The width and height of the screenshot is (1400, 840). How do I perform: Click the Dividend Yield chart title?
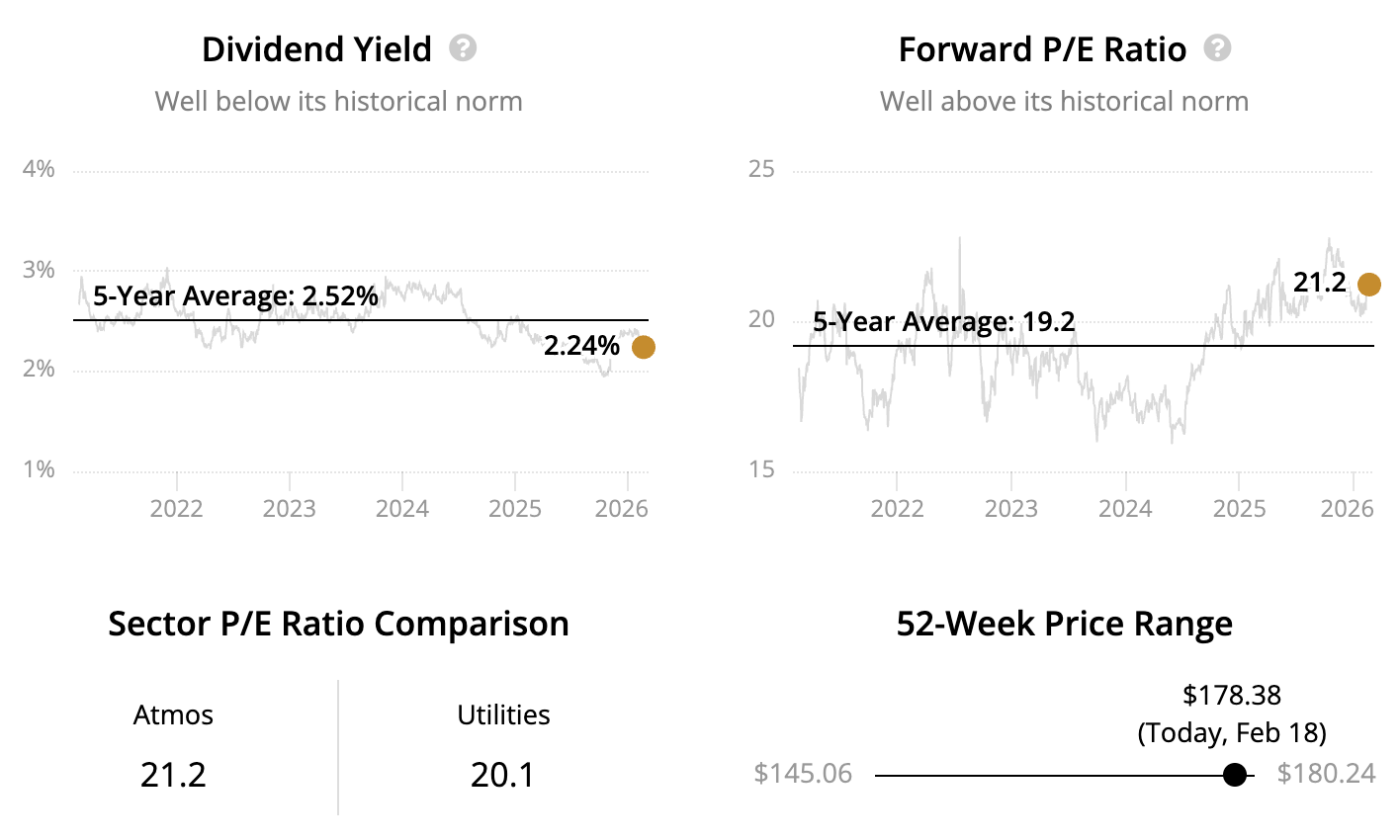[316, 49]
